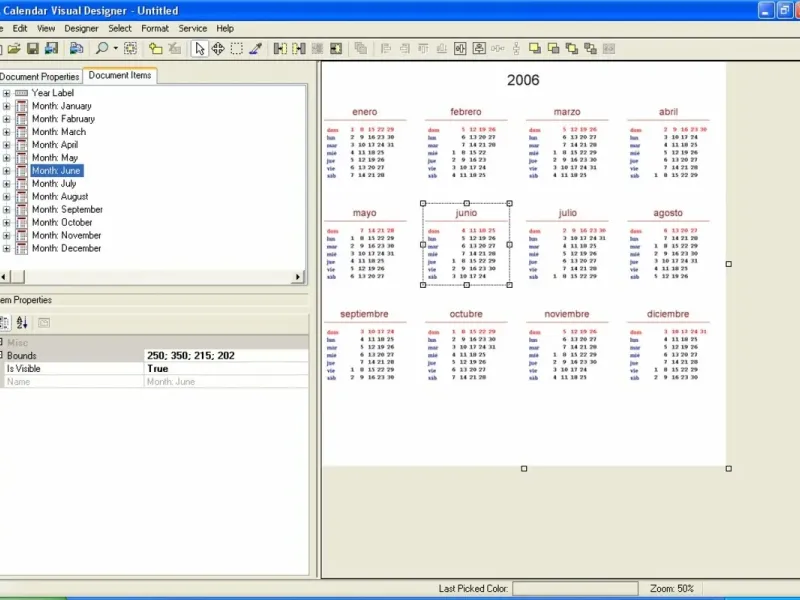Select the arrow pointer tool
Screen dimensions: 800x600
[199, 48]
